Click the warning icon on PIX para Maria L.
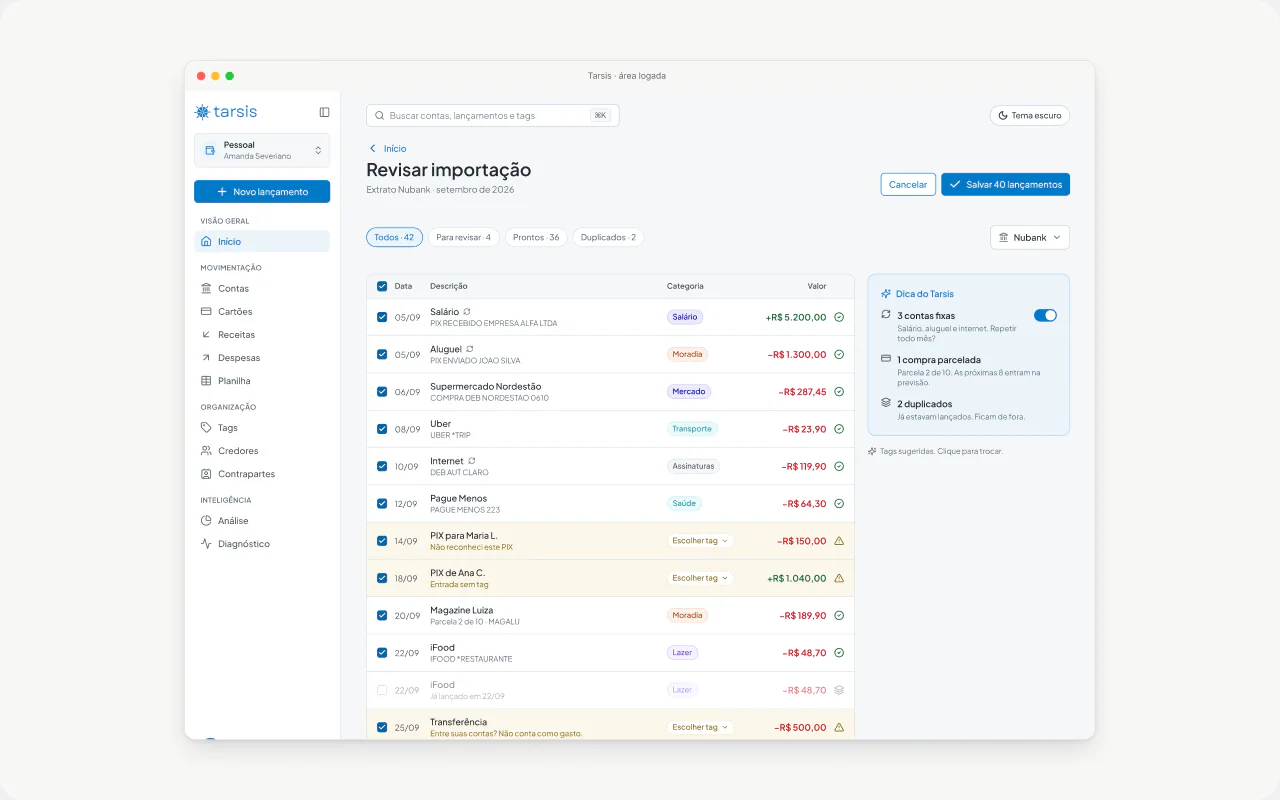The image size is (1280, 800). [x=839, y=541]
